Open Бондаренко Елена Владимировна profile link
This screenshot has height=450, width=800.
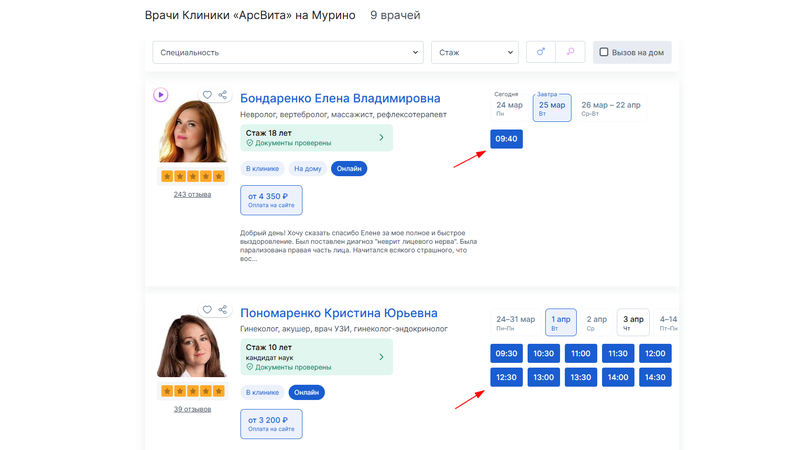[340, 98]
